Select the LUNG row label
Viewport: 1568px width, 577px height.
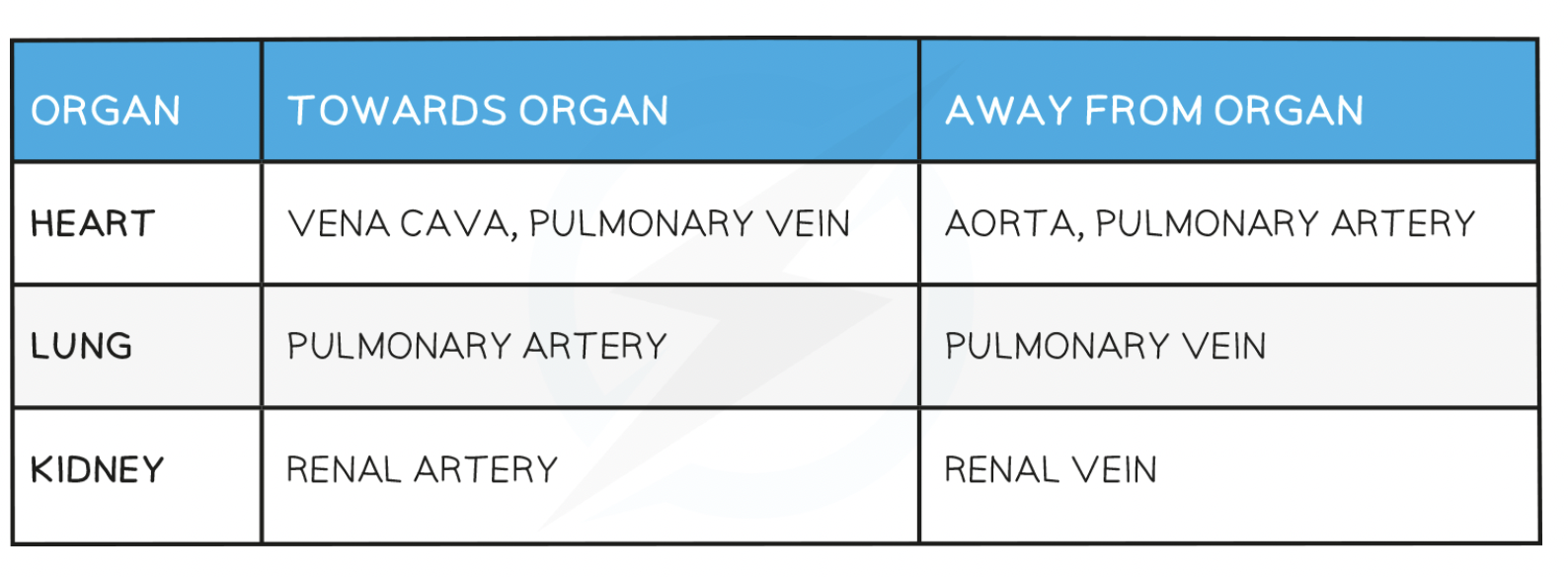81,347
